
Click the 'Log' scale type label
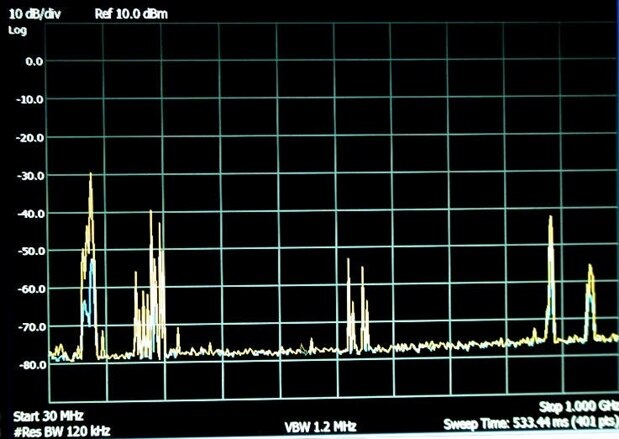tap(17, 30)
